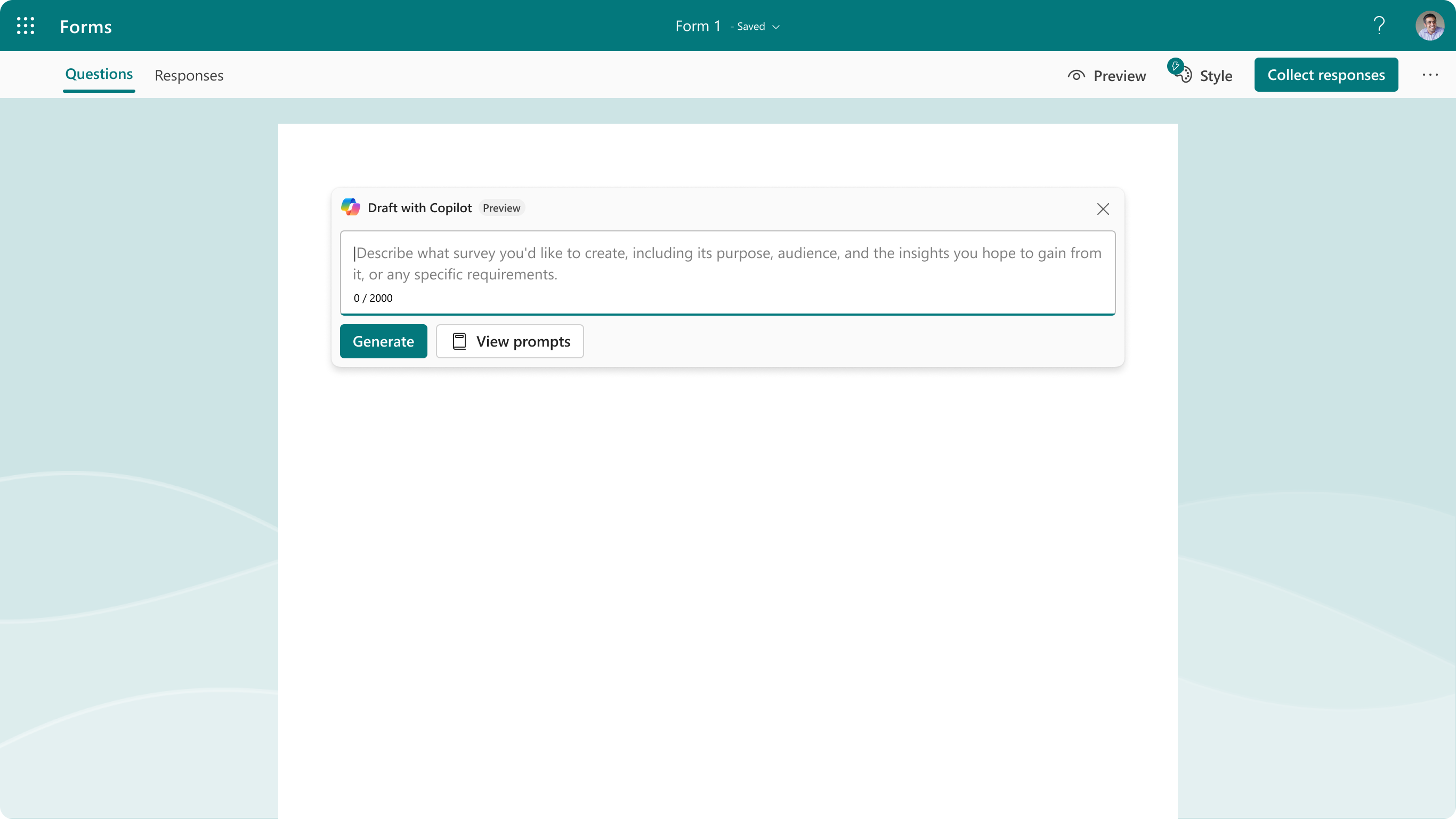Expand the Collect responses dropdown arrow
Image resolution: width=1456 pixels, height=819 pixels.
(1430, 75)
